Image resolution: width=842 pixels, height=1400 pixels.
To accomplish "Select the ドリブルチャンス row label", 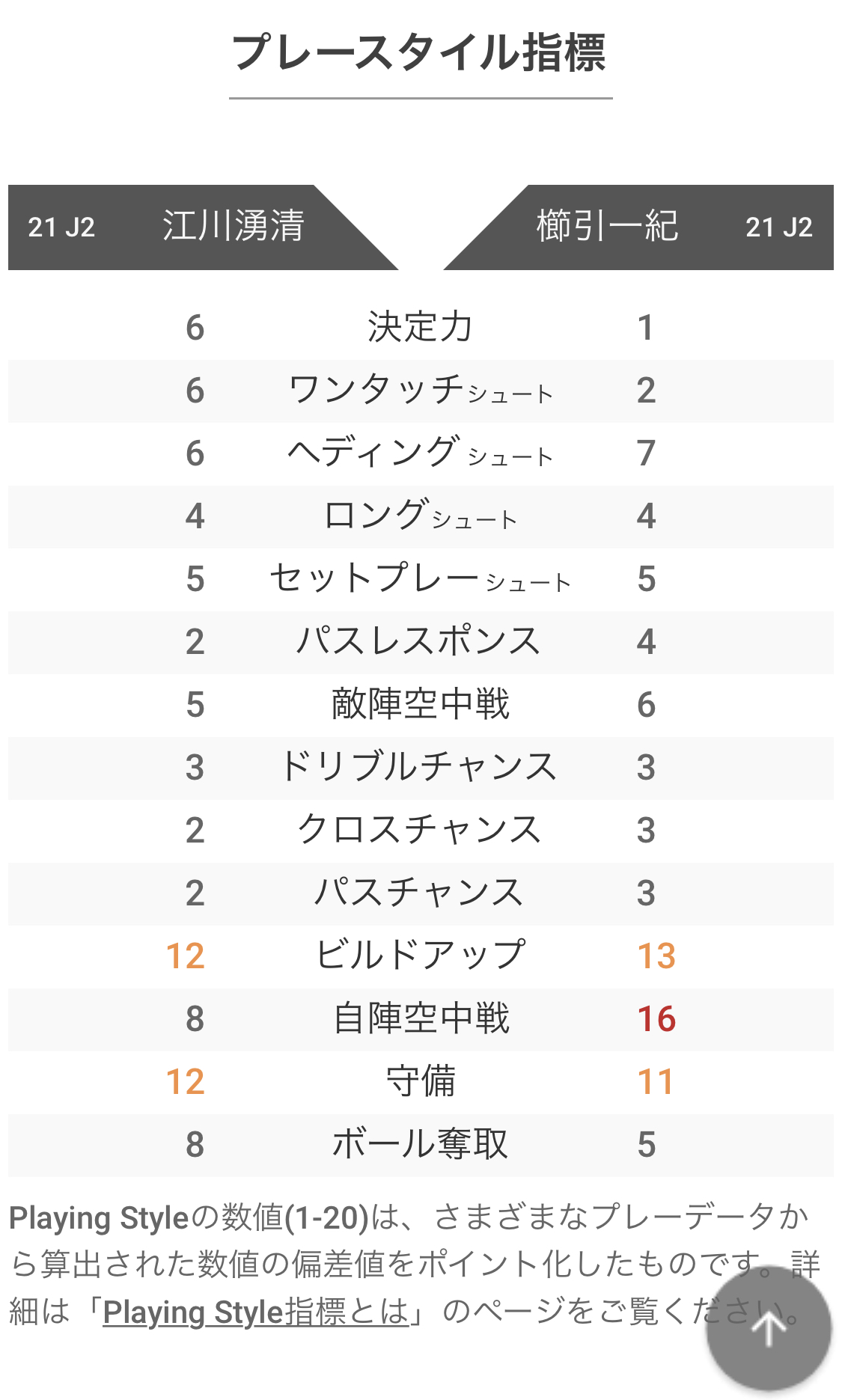I will tap(420, 767).
